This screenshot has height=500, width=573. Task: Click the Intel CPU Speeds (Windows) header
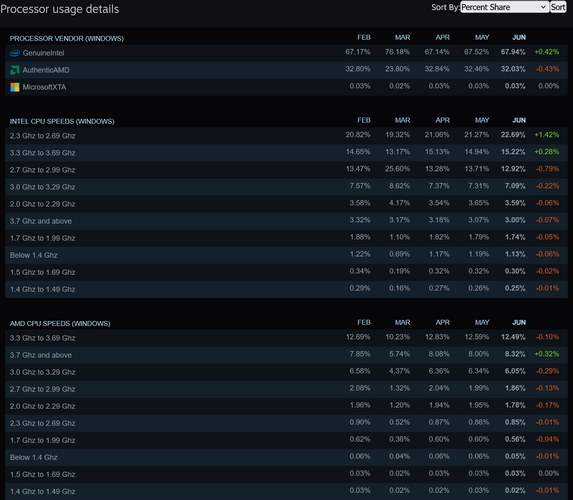(62, 121)
